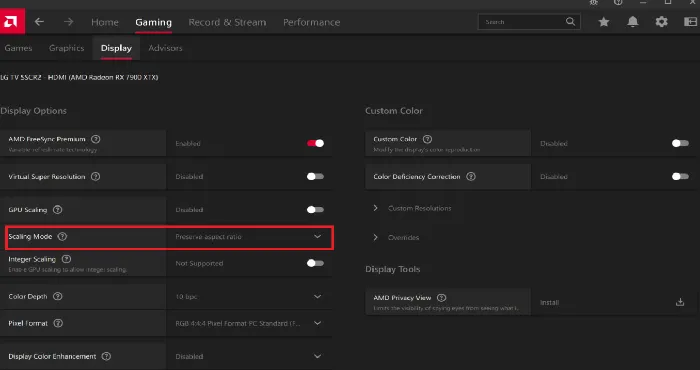The height and width of the screenshot is (370, 700).
Task: Toggle the sidebar panel icon
Action: click(690, 22)
